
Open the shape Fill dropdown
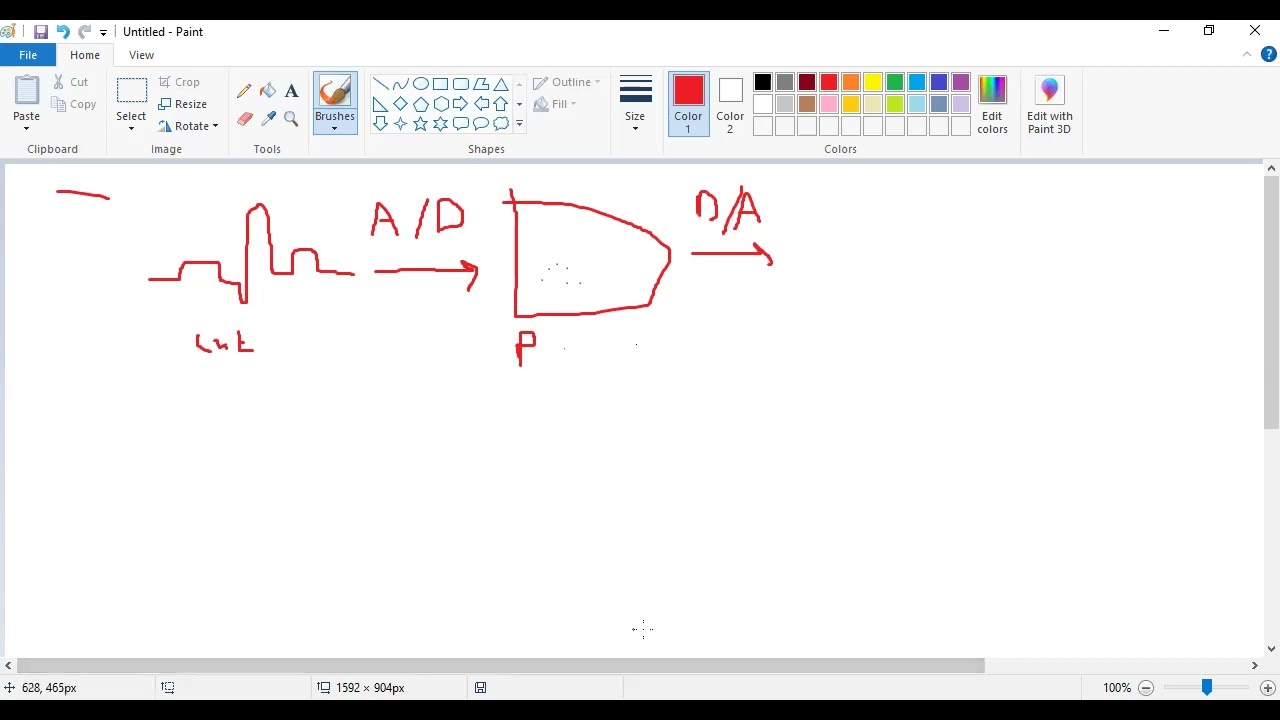[555, 104]
